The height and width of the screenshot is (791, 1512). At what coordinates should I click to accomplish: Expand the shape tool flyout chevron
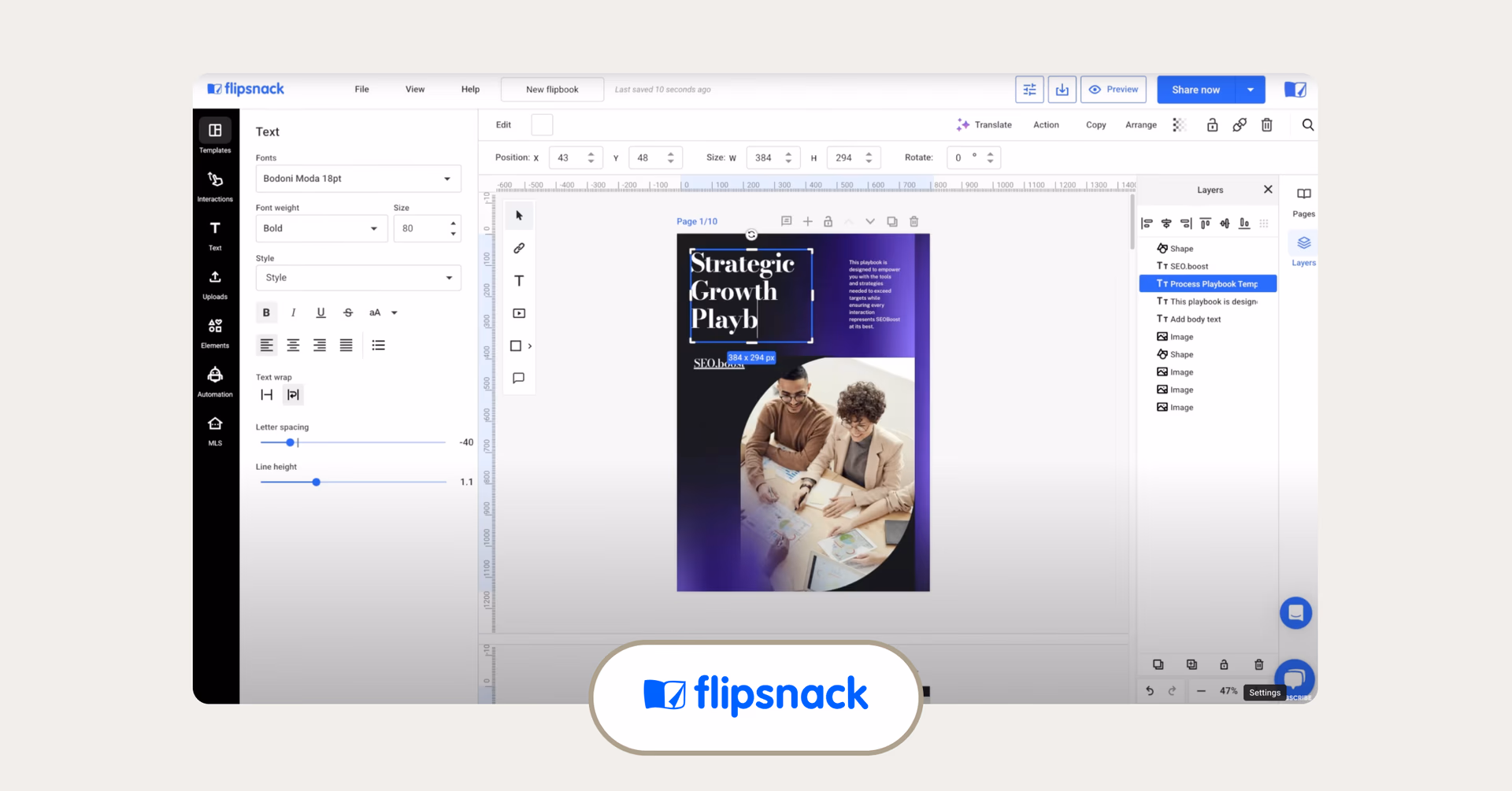[530, 346]
